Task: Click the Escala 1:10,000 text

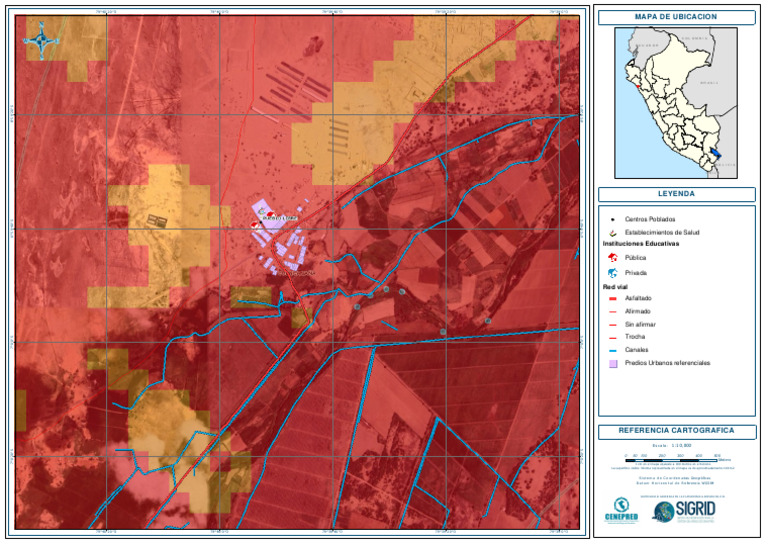Action: tap(672, 446)
